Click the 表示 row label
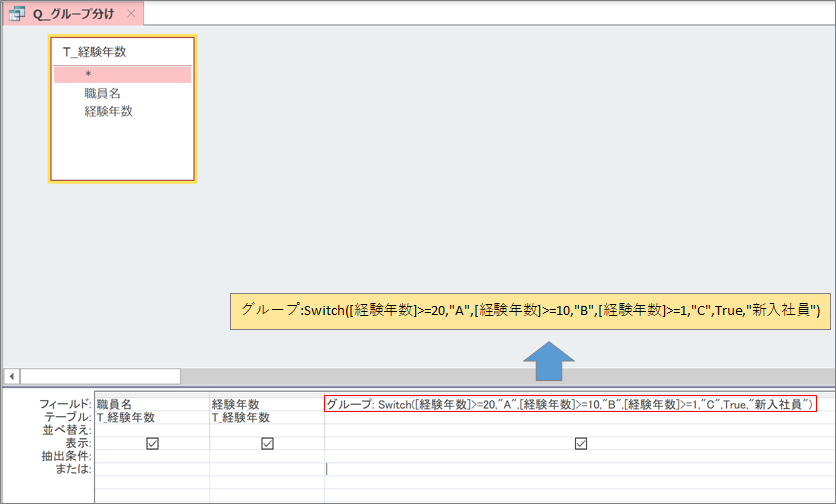This screenshot has width=836, height=504. pos(78,443)
